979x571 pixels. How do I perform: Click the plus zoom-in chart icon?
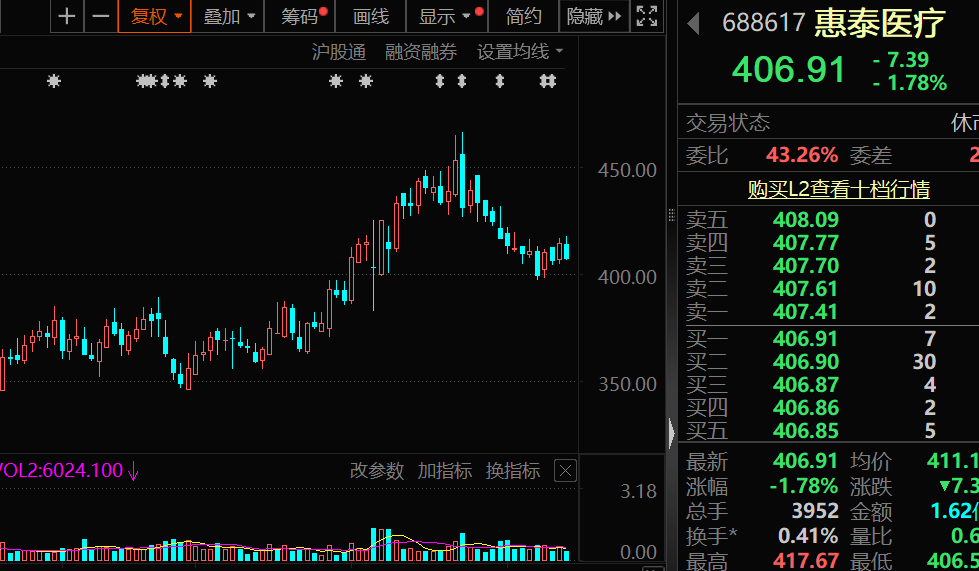[x=67, y=16]
